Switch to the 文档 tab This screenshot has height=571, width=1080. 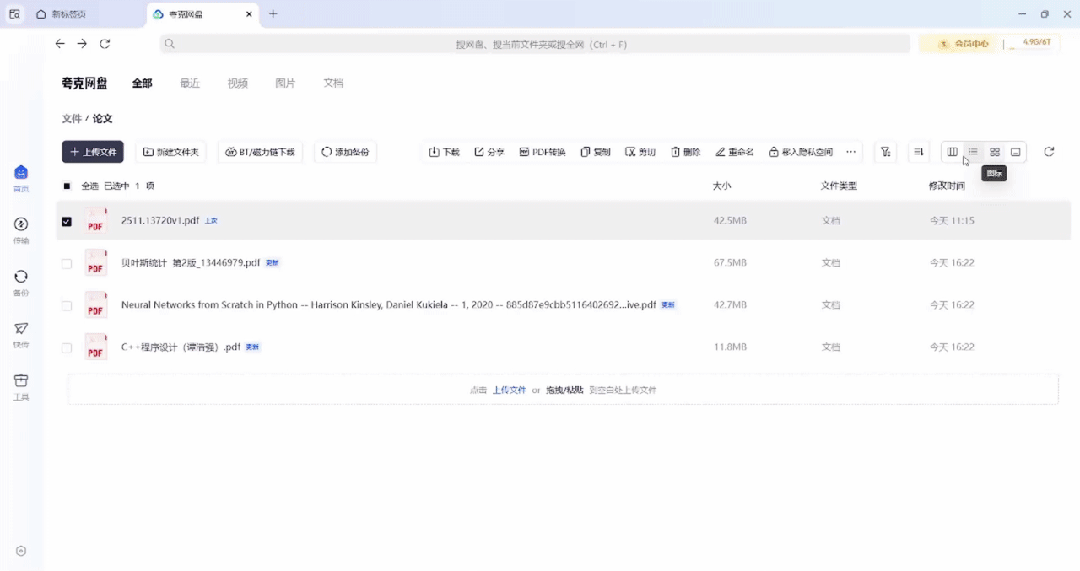coord(333,83)
